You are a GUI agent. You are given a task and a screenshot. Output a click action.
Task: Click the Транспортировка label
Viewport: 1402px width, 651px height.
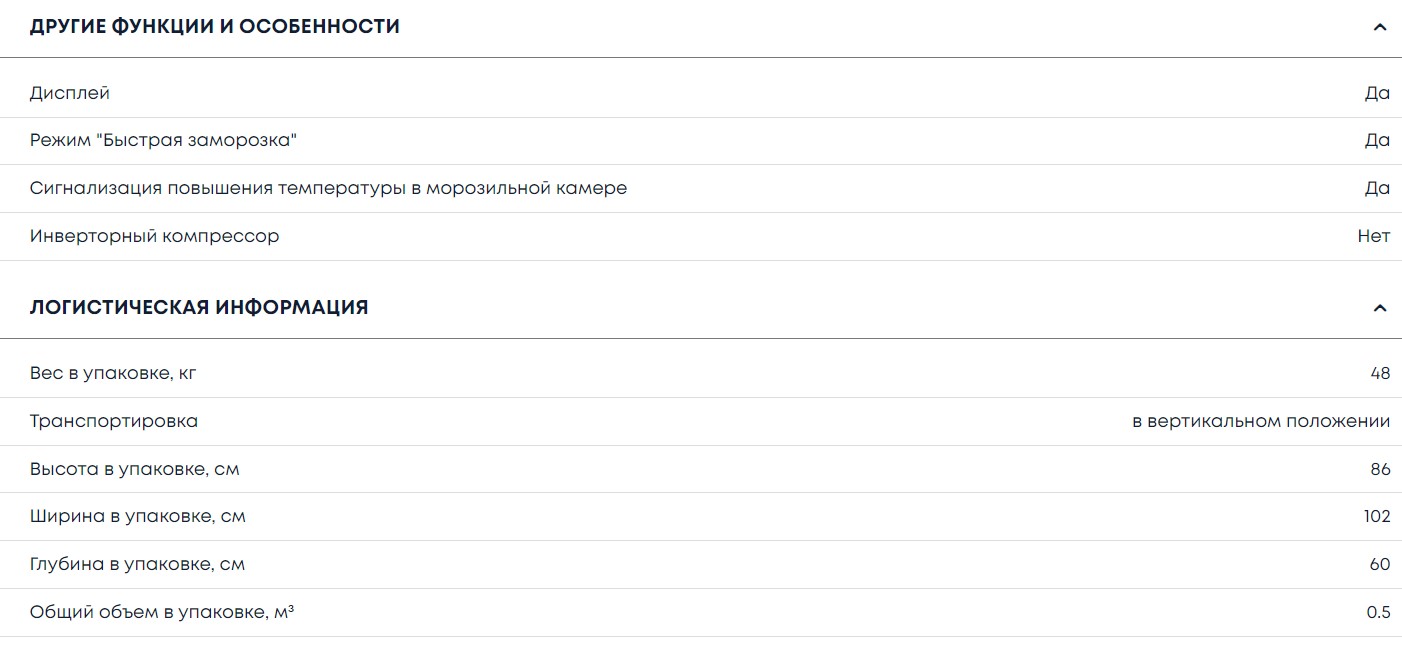click(114, 421)
